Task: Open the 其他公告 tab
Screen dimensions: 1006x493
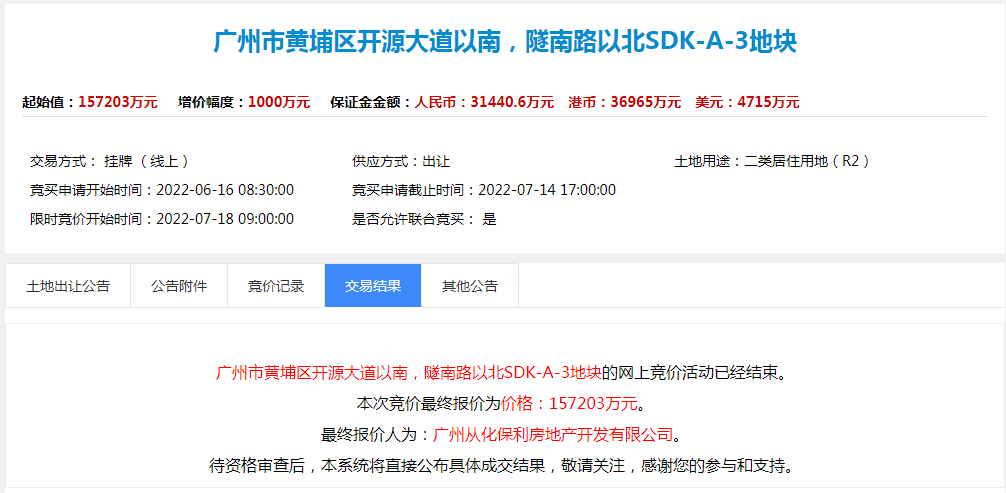Action: coord(470,286)
